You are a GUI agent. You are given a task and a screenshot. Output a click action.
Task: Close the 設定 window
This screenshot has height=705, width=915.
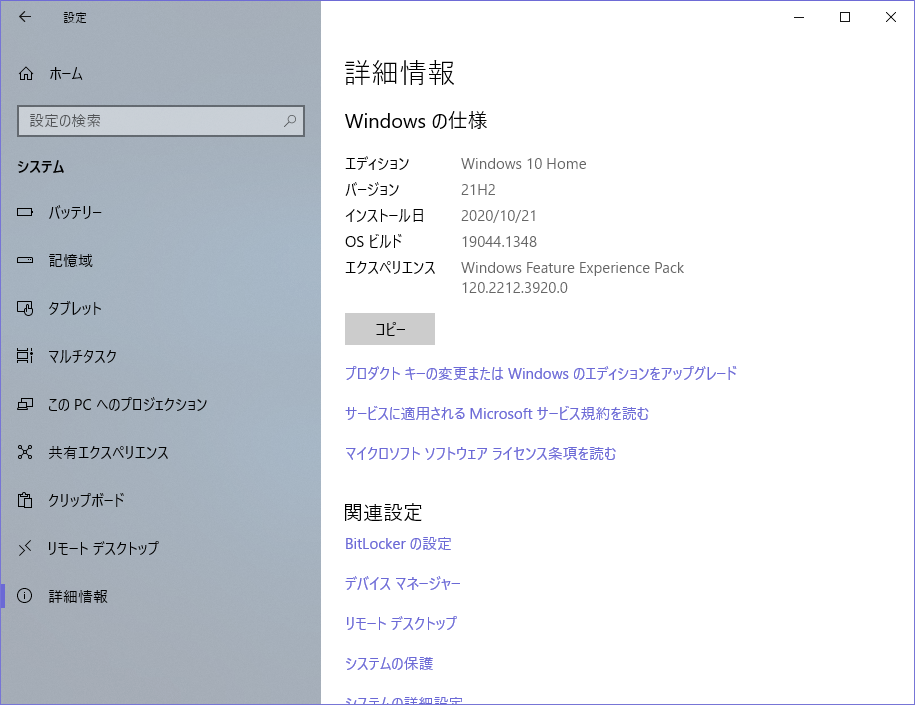[890, 17]
